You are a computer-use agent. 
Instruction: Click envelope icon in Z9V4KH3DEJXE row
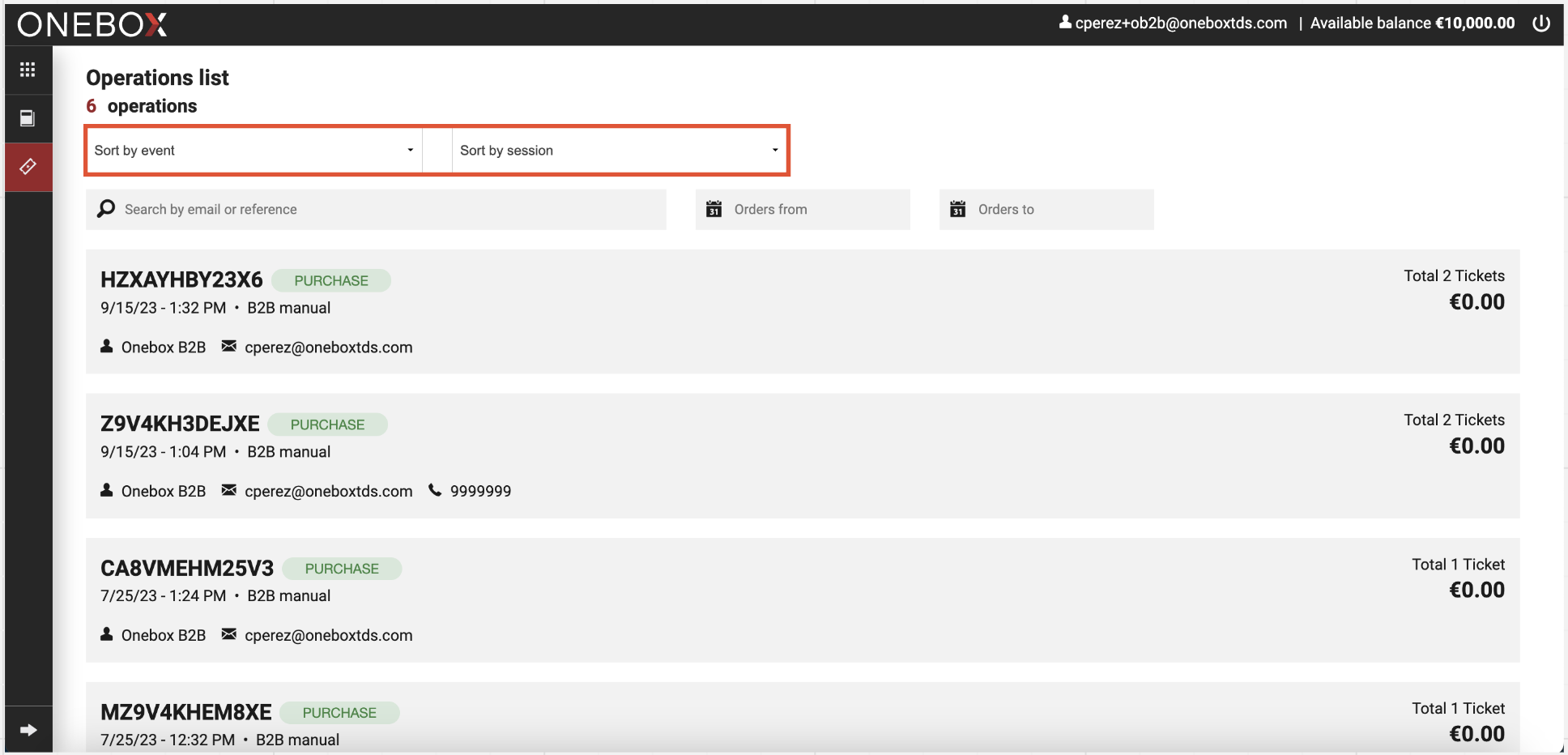[229, 490]
